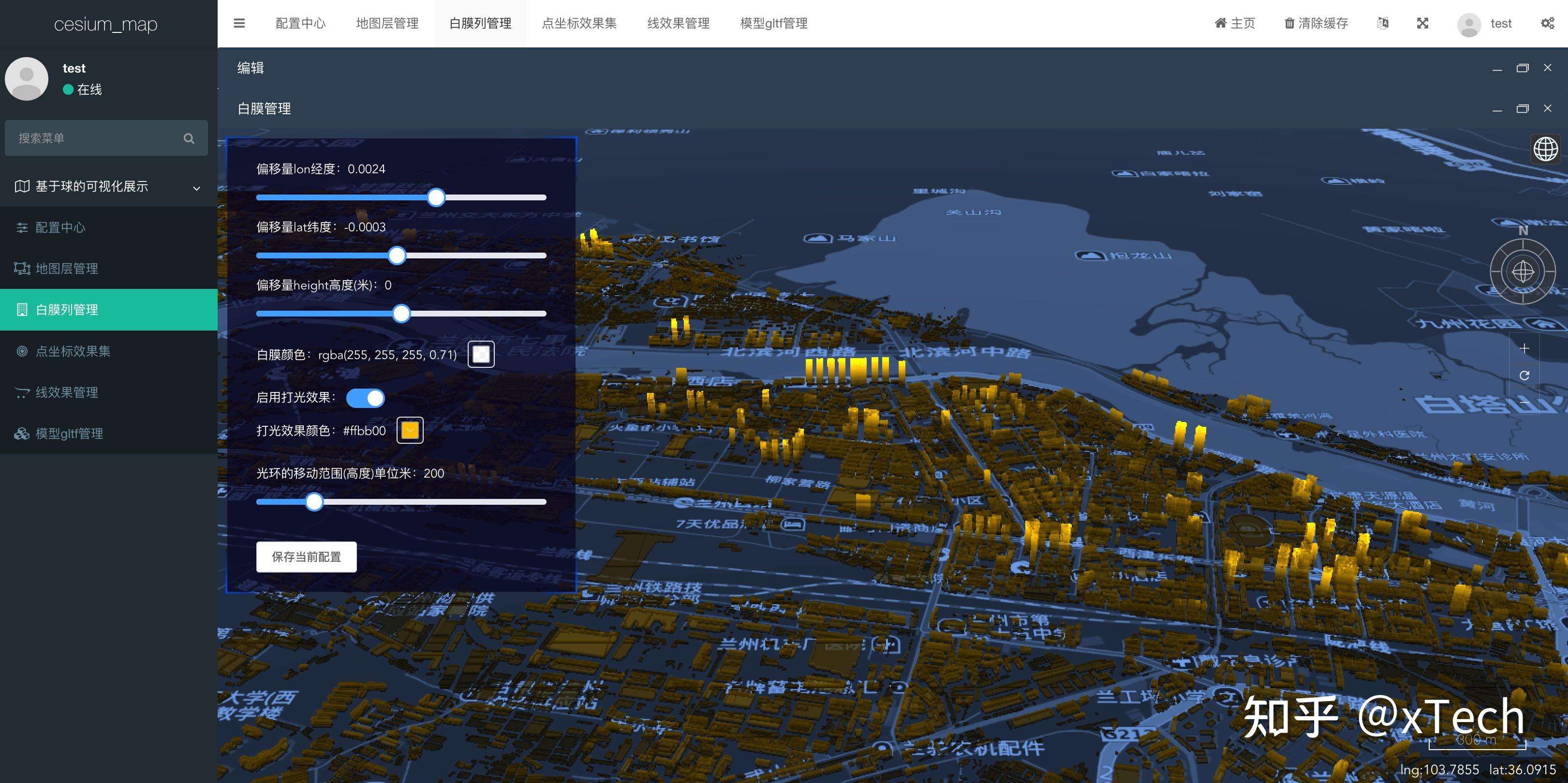Click the search magnifier in menu search
Screen dimensions: 1568x783
189,138
